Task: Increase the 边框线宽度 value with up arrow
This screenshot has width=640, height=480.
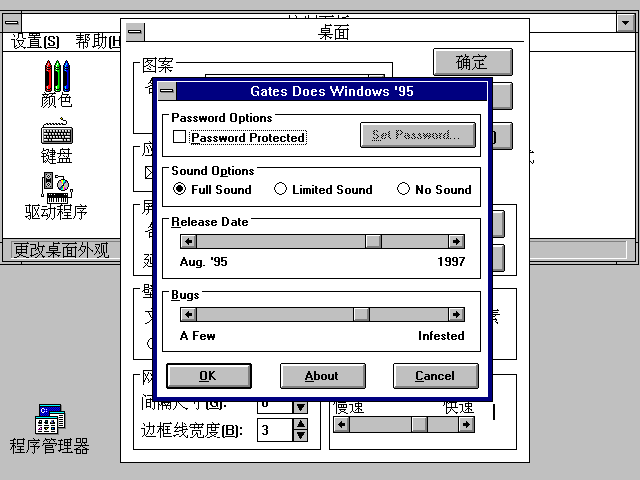Action: (x=301, y=424)
